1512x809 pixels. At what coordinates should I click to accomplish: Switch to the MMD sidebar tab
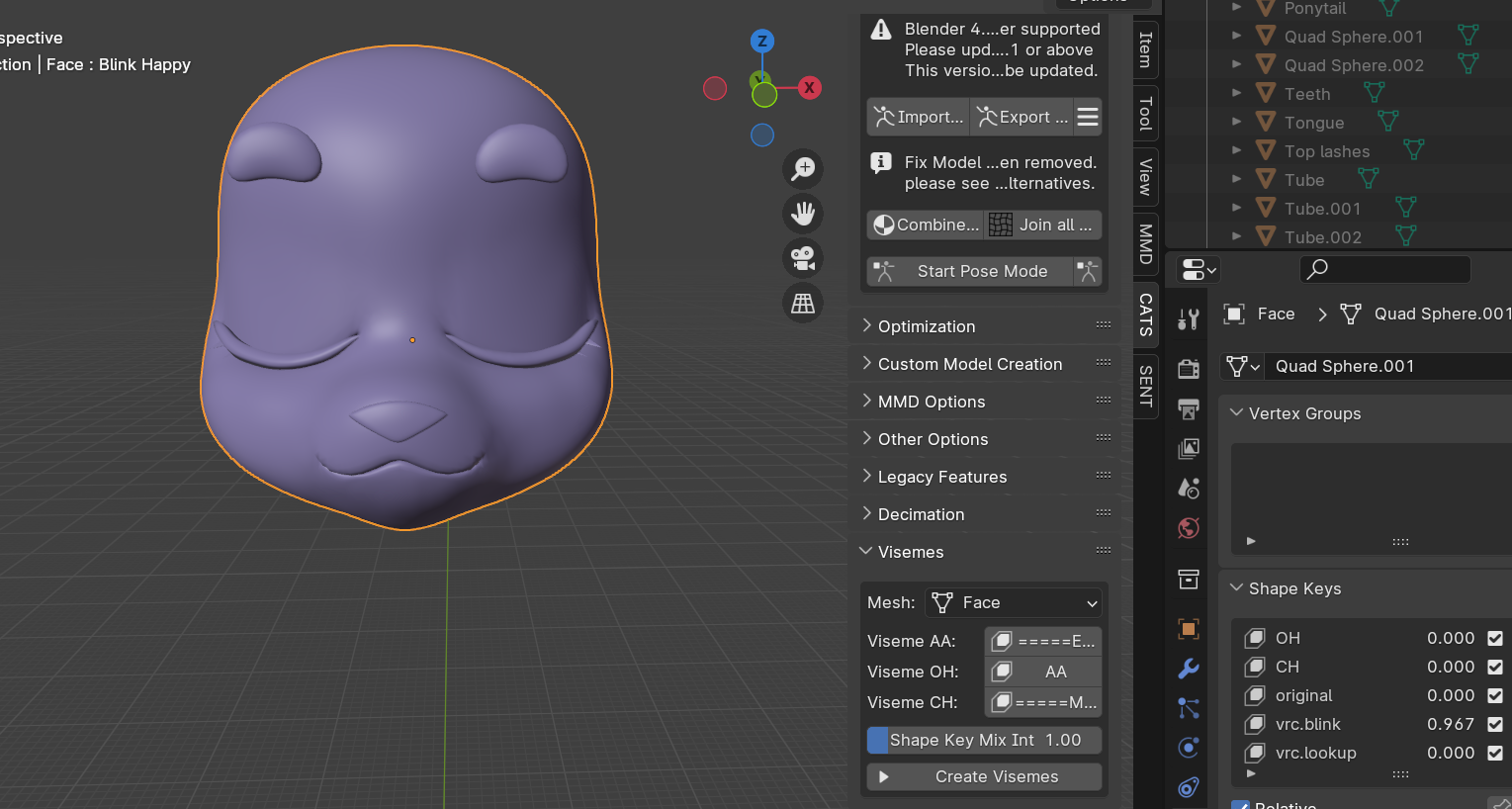(x=1145, y=243)
